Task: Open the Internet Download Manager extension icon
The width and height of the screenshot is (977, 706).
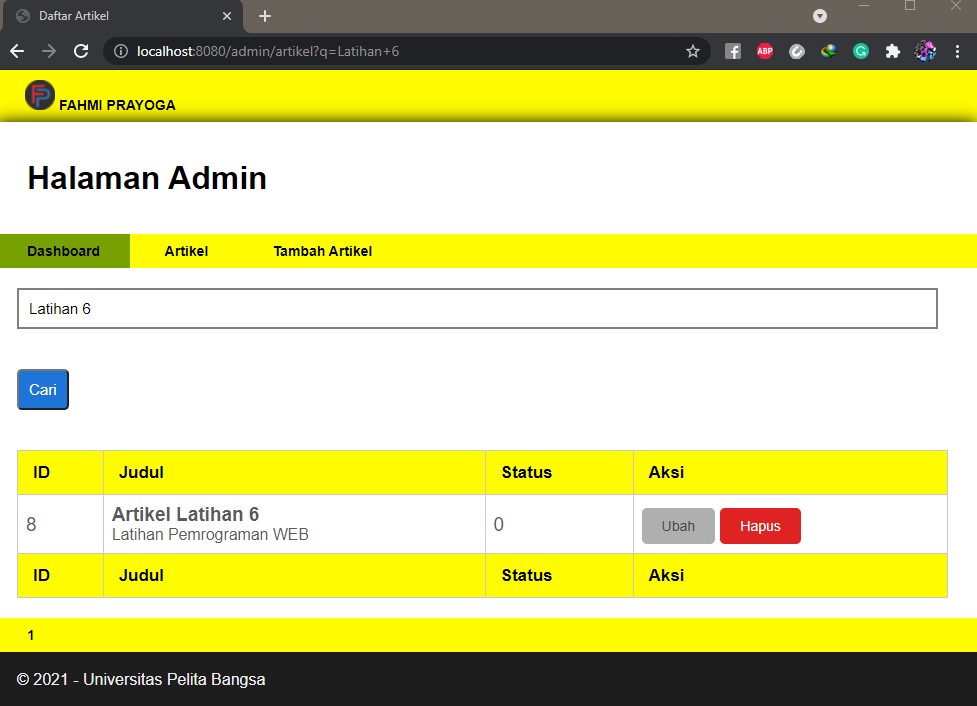Action: [x=829, y=50]
